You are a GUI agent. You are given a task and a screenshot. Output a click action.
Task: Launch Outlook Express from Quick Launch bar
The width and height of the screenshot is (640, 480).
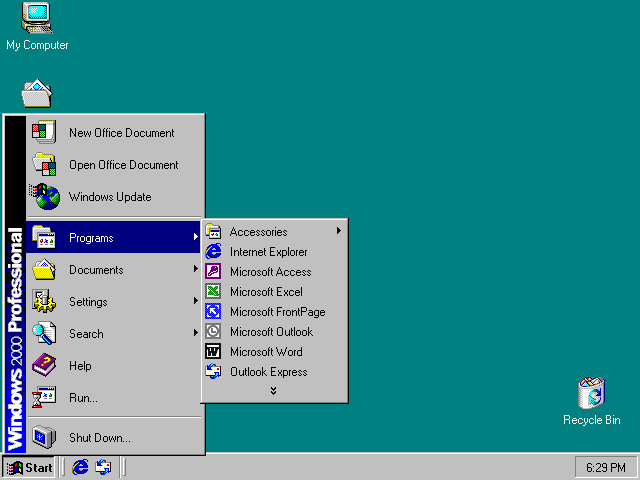103,467
